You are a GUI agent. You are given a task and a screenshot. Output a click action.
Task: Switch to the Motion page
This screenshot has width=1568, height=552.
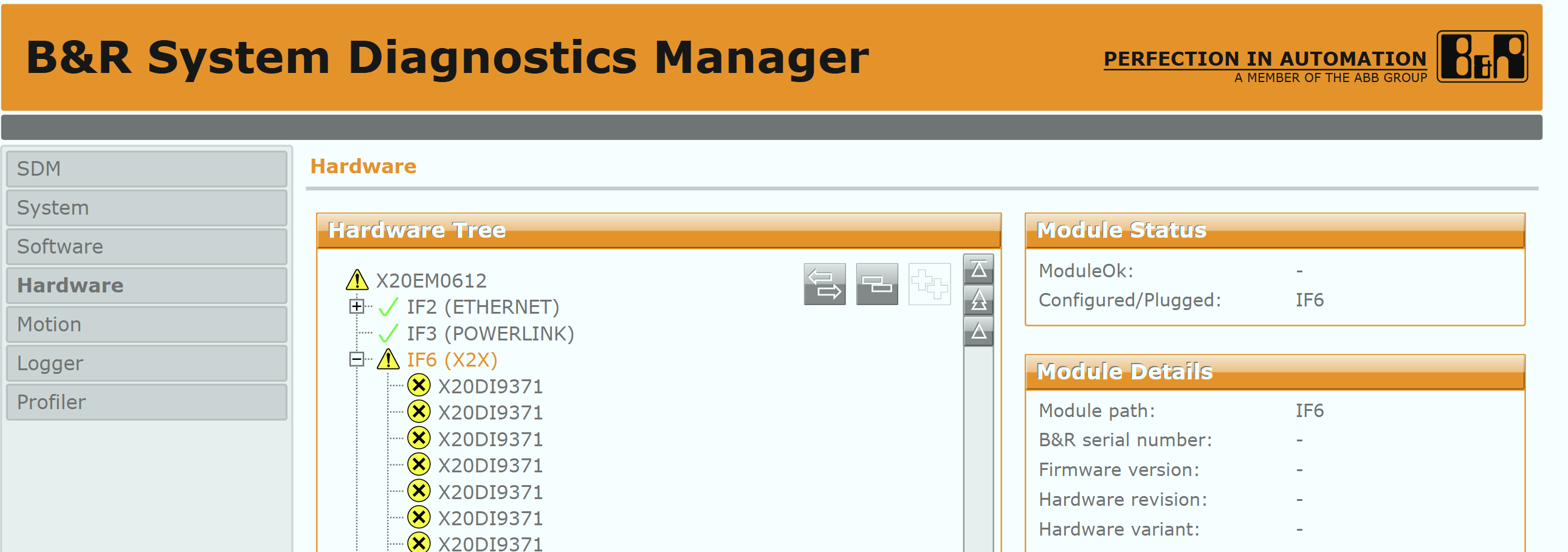(x=146, y=325)
